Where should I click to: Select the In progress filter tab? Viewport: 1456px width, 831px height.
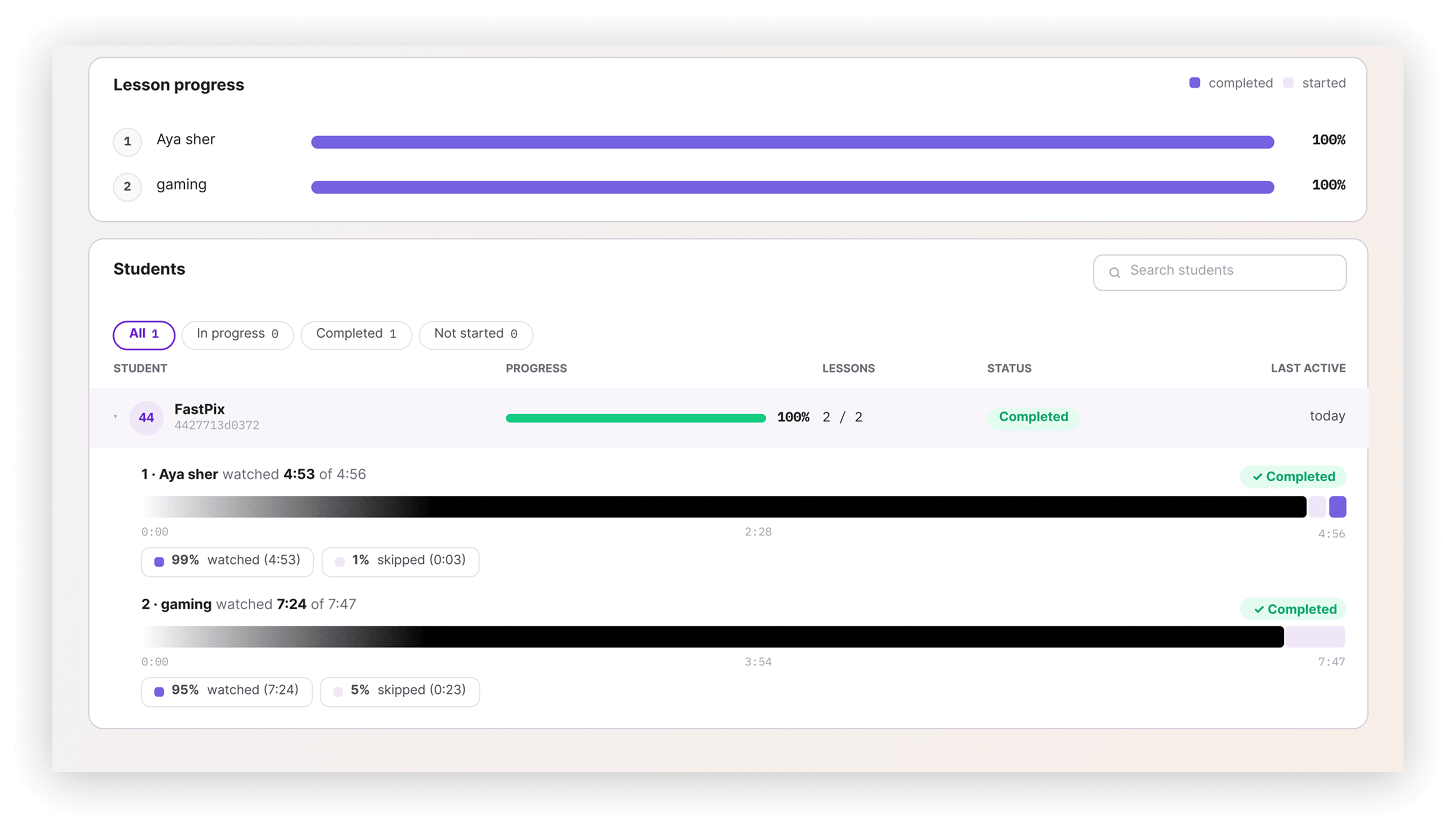click(x=237, y=334)
